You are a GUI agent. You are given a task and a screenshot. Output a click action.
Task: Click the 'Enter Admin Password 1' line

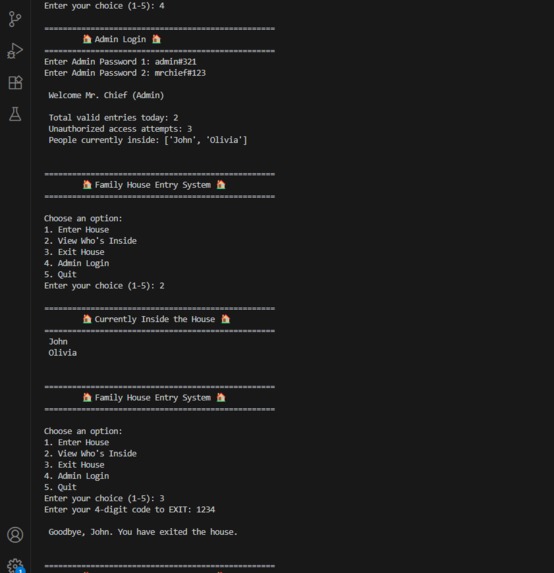click(120, 62)
